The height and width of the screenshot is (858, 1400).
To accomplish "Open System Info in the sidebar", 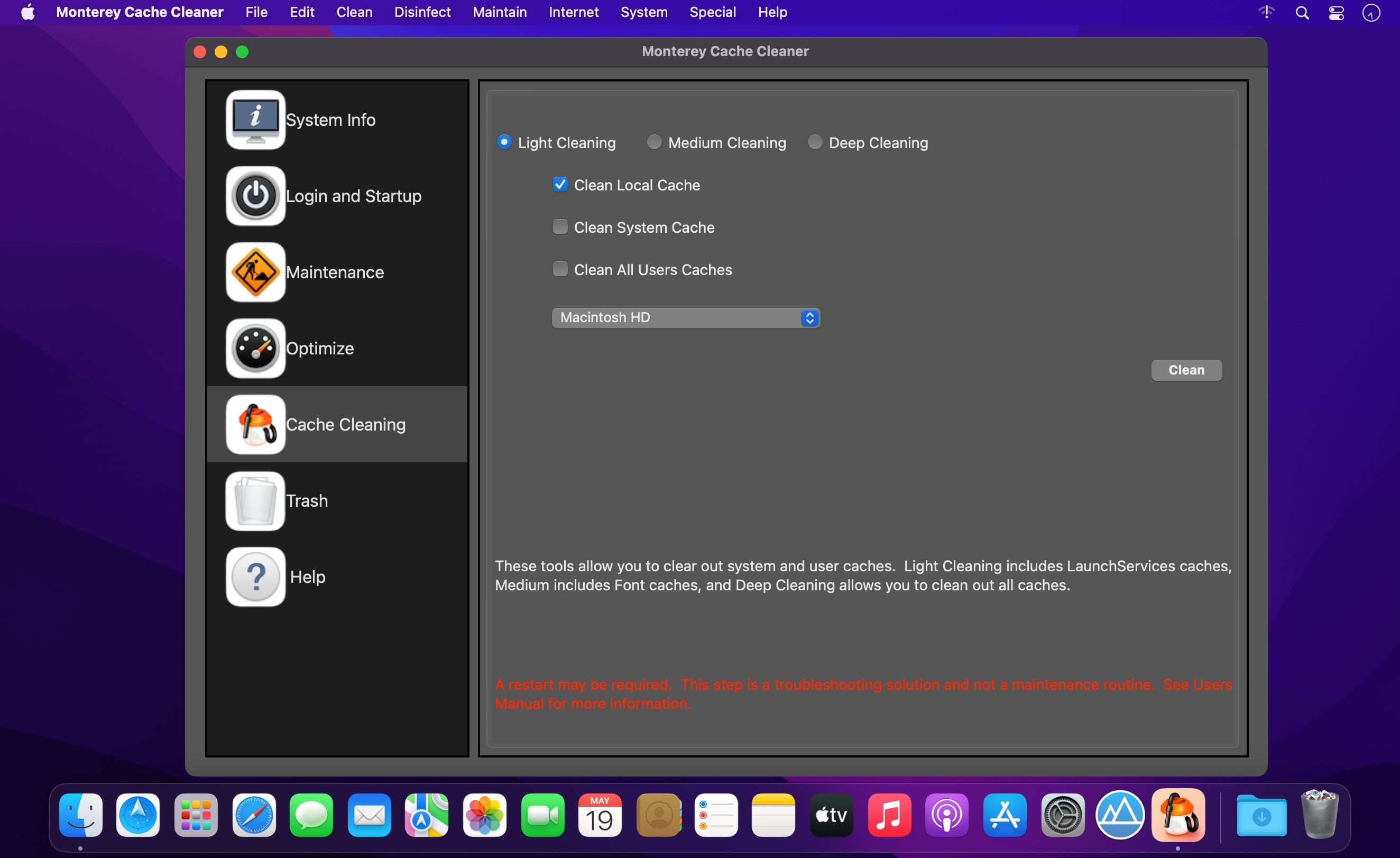I will (x=337, y=120).
